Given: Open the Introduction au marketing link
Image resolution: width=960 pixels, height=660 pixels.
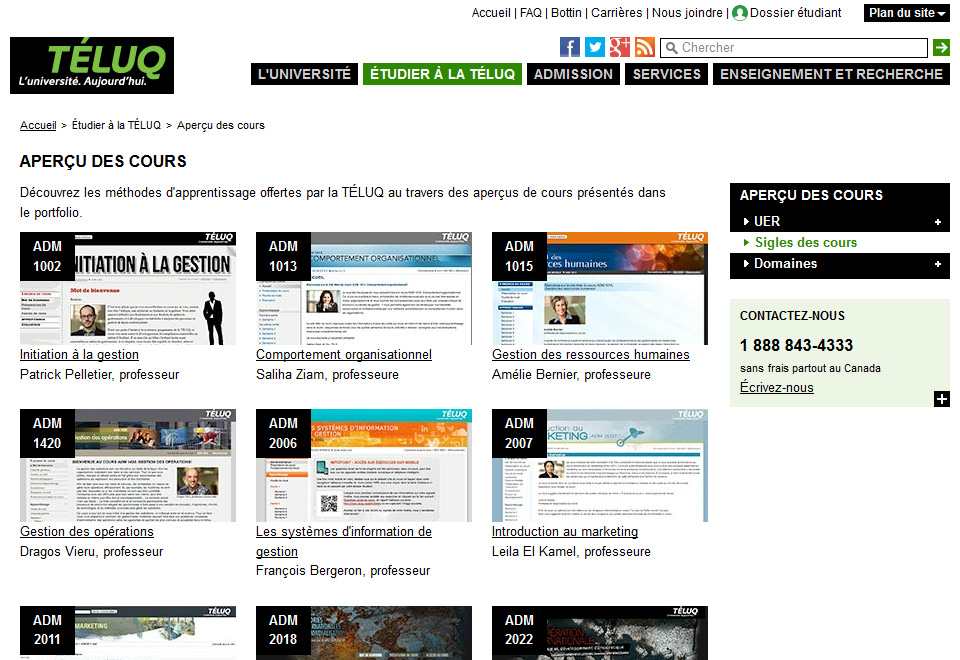Looking at the screenshot, I should coord(564,531).
